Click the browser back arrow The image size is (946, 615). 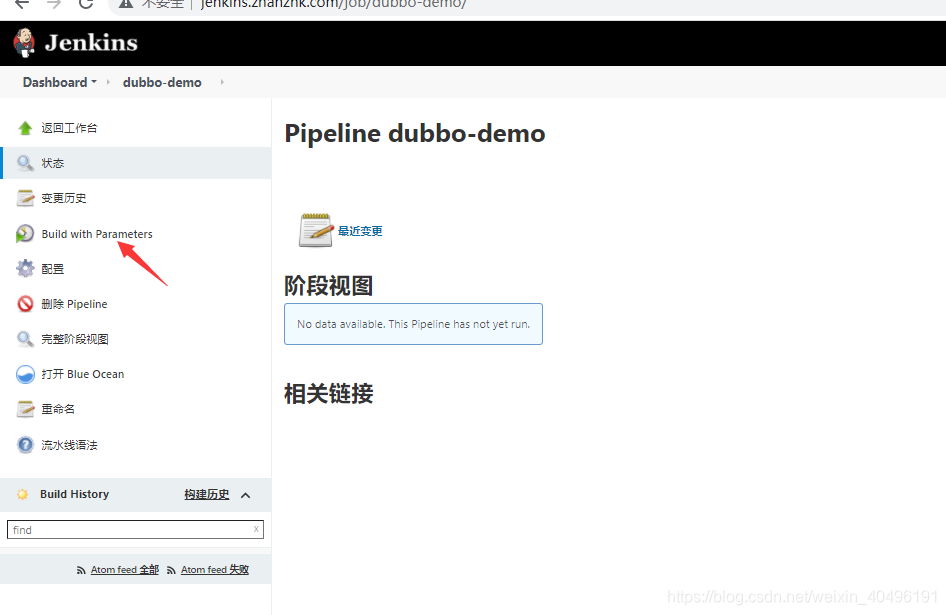click(x=22, y=4)
